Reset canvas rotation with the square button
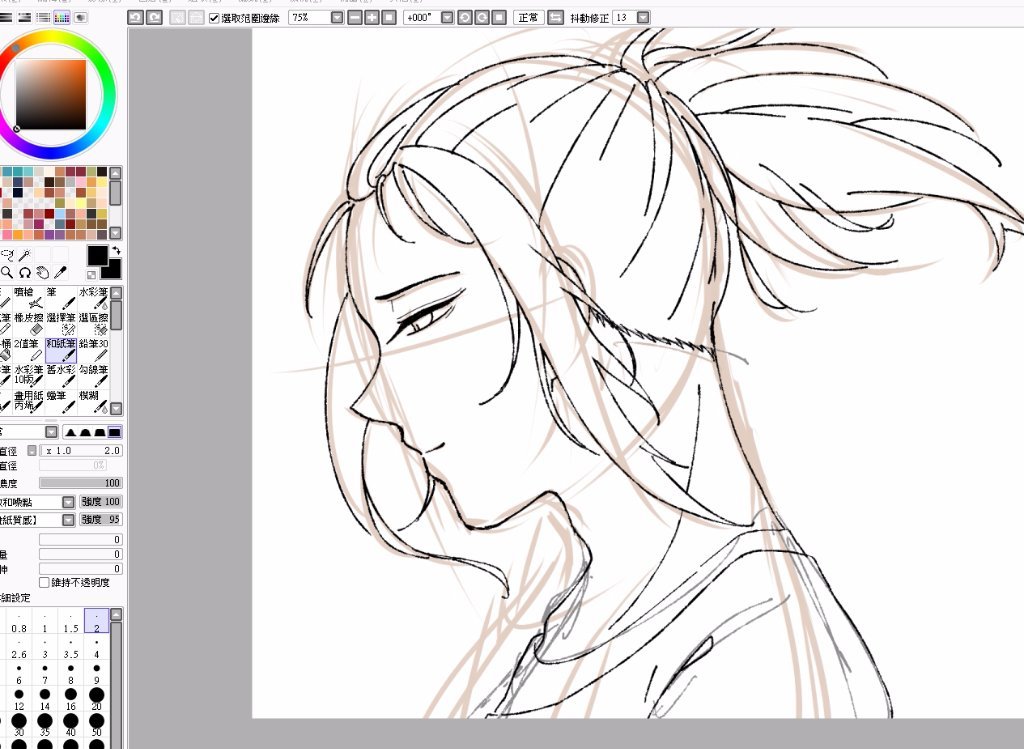 coord(498,18)
